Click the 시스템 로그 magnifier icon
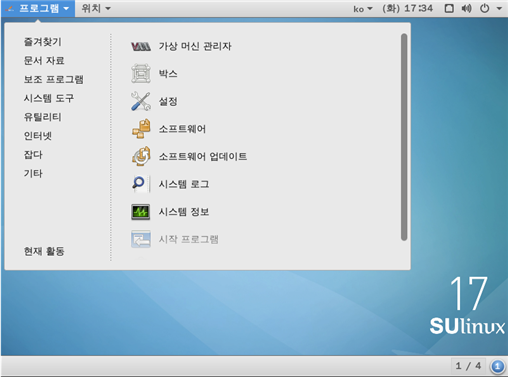The width and height of the screenshot is (508, 381). pos(141,184)
